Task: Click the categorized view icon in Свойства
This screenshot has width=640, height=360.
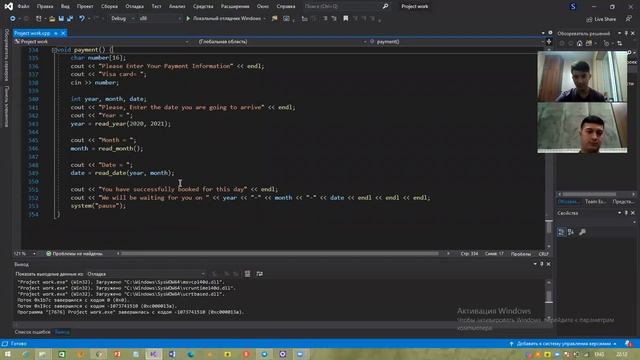Action: [562, 232]
